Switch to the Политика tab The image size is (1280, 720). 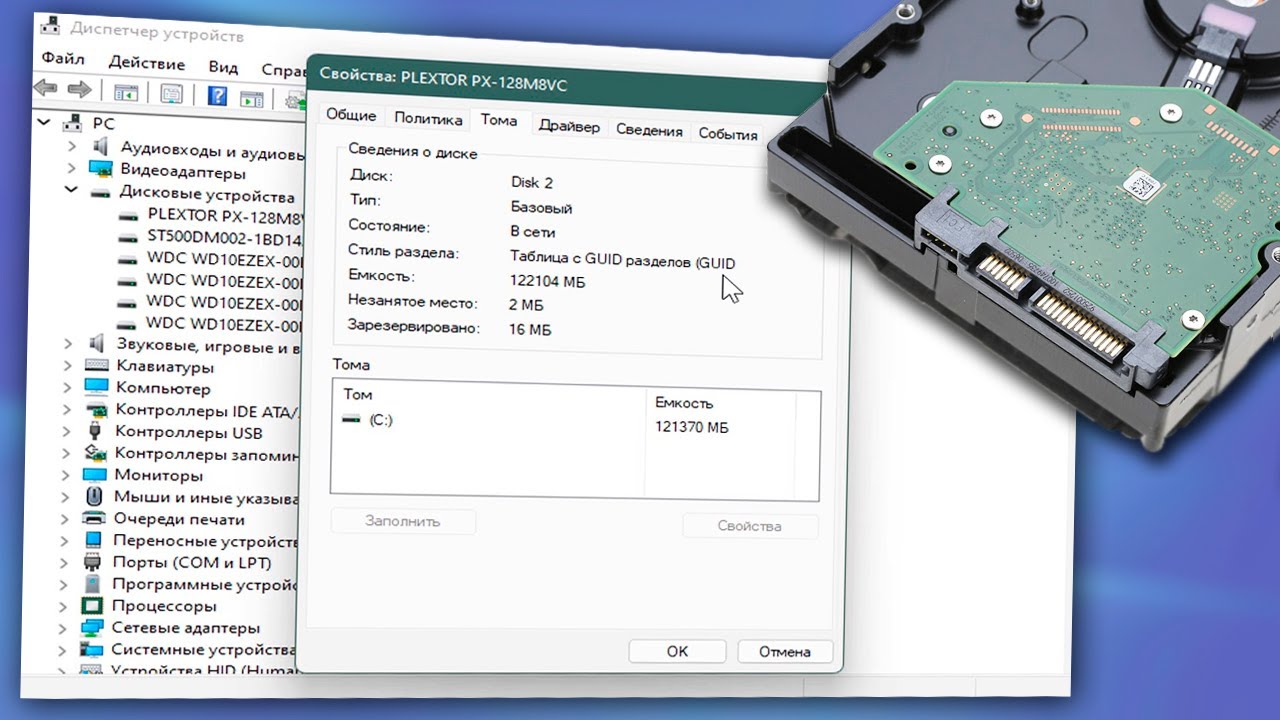coord(428,118)
